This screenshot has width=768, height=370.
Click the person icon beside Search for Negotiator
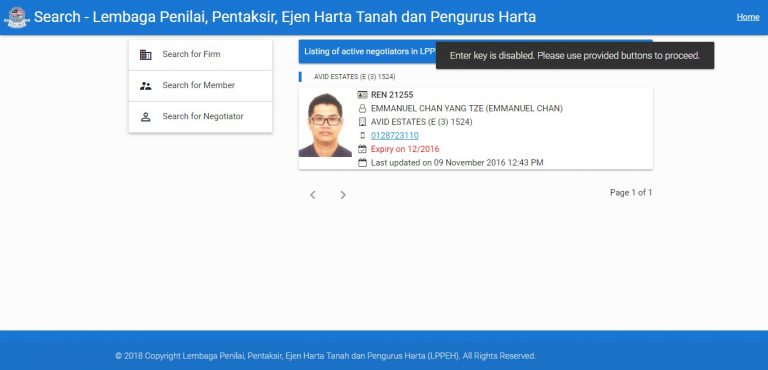click(145, 117)
